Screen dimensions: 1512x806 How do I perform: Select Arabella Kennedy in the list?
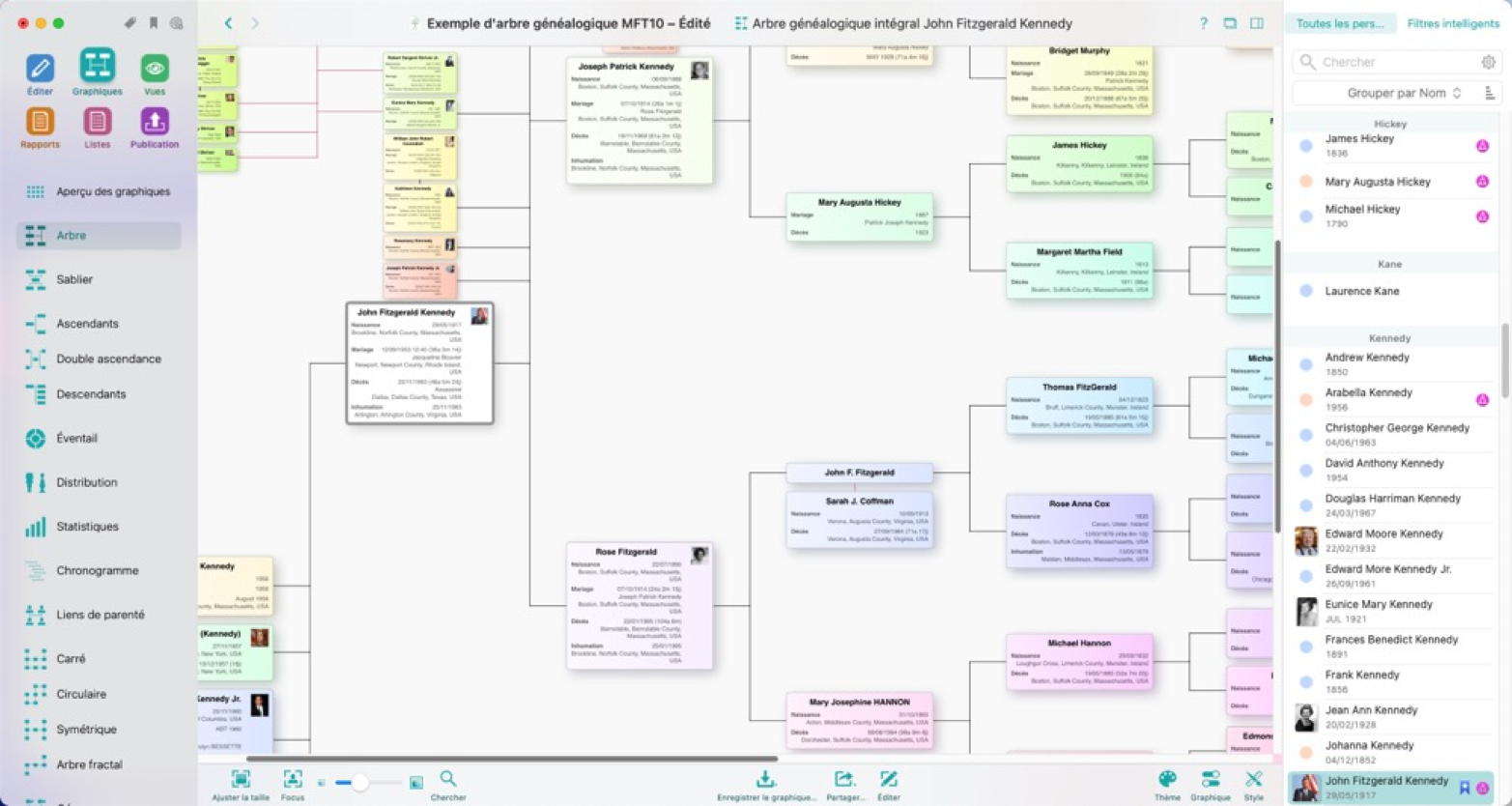1390,400
